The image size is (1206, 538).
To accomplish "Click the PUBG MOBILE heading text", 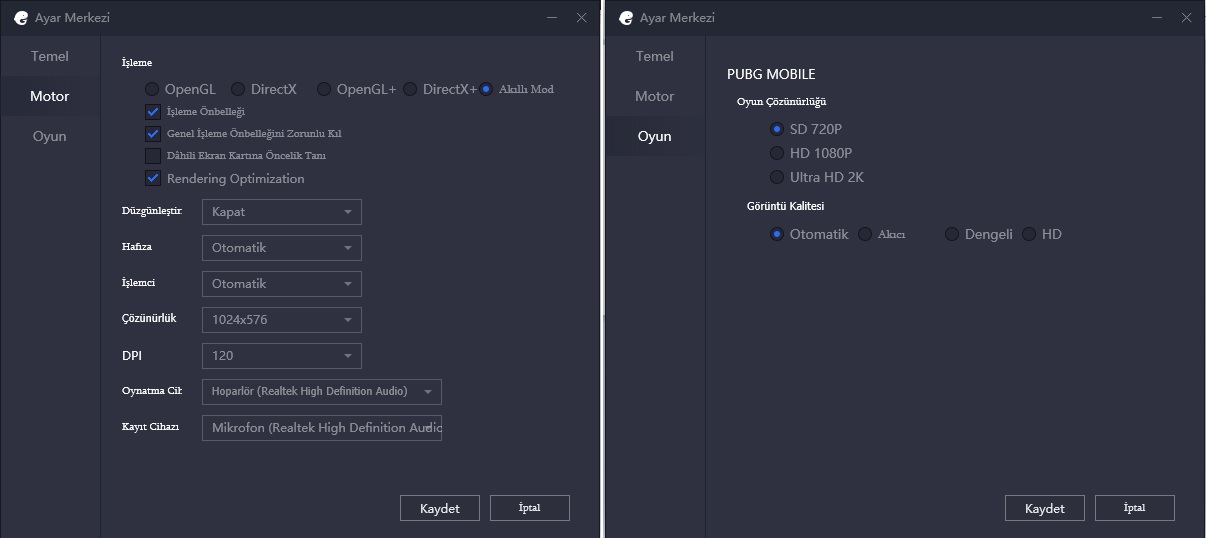I will (x=771, y=74).
